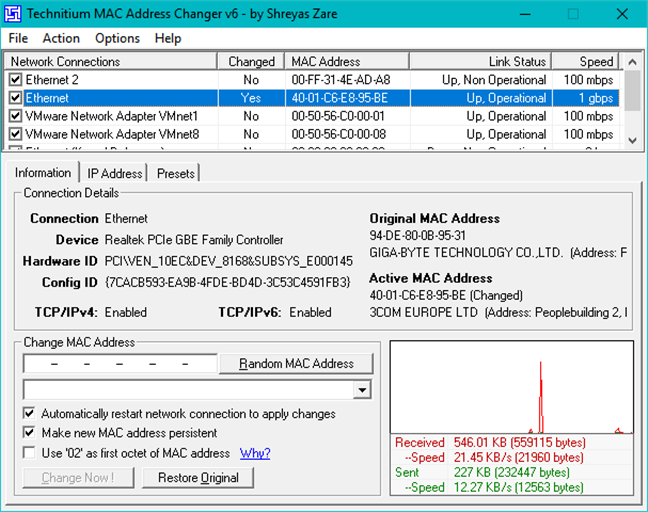This screenshot has width=648, height=512.
Task: Click MAC address 00-50-56-C0-00-08 cell
Action: (x=338, y=134)
